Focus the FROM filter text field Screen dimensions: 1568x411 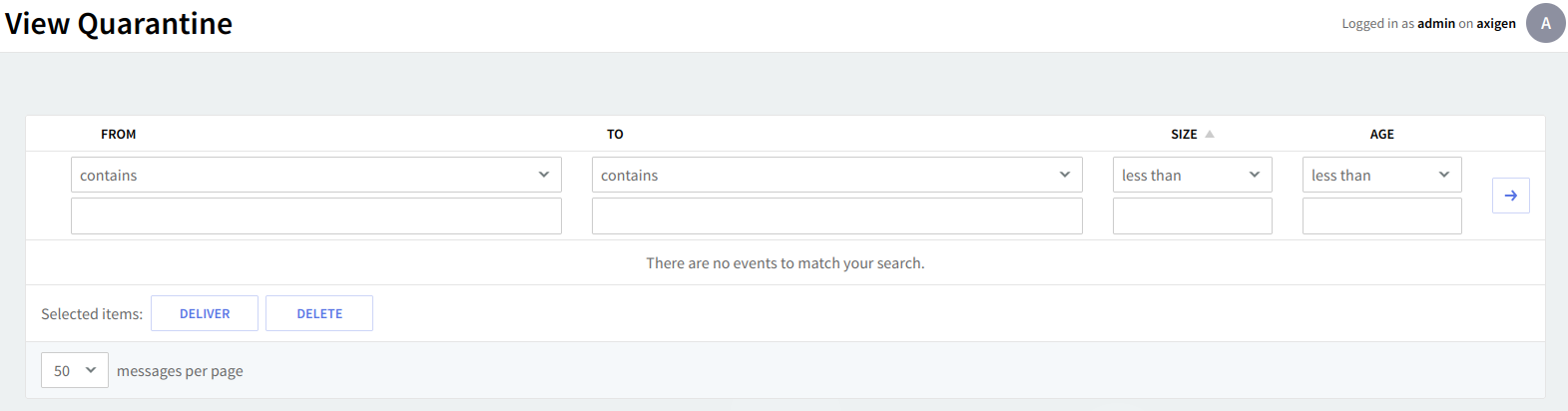coord(315,216)
